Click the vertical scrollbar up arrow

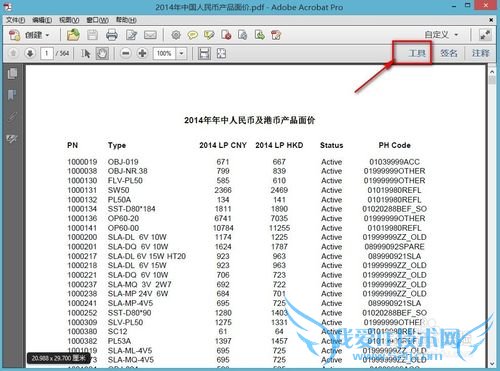tap(492, 71)
